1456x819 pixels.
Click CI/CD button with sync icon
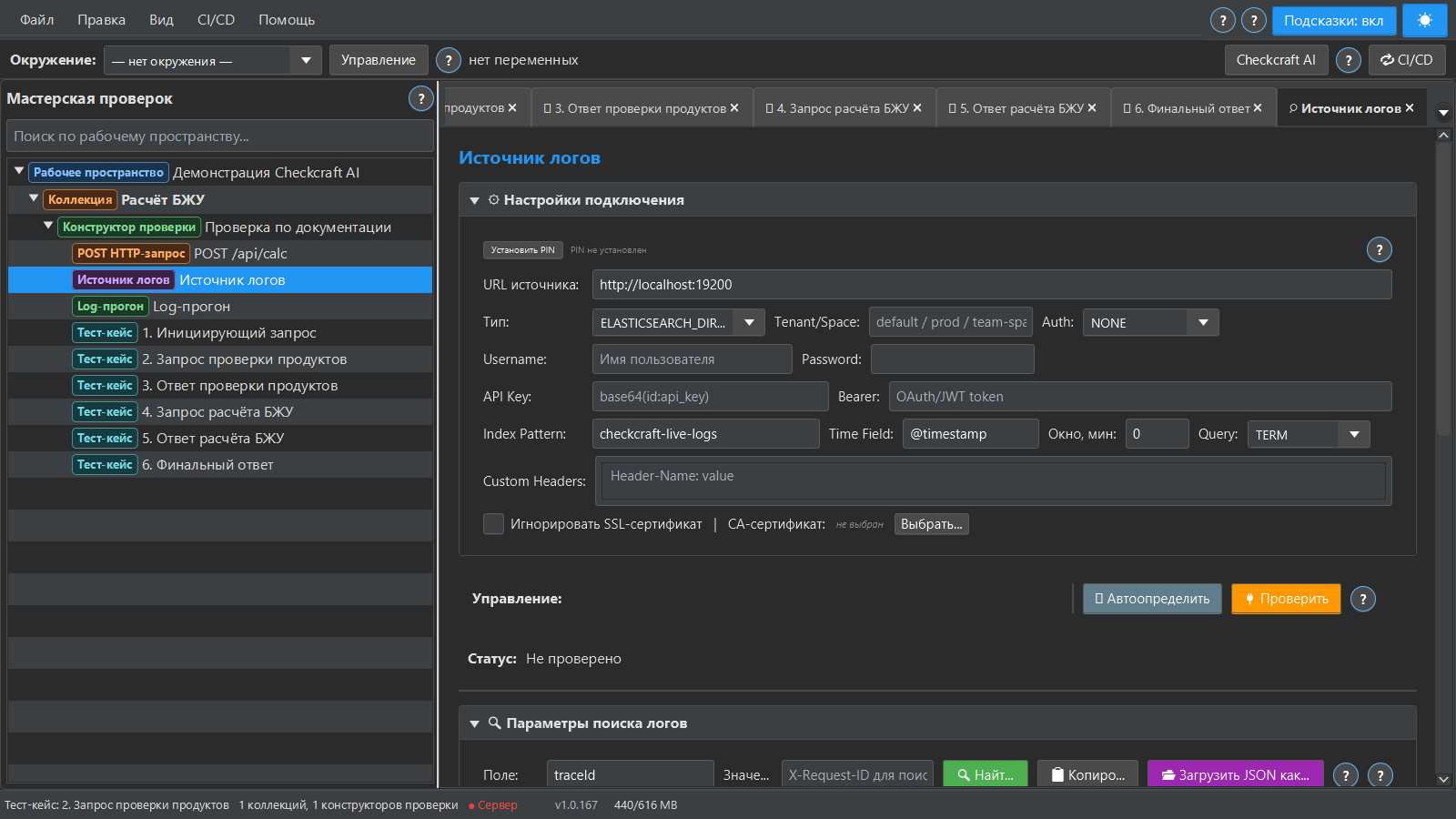click(x=1407, y=60)
